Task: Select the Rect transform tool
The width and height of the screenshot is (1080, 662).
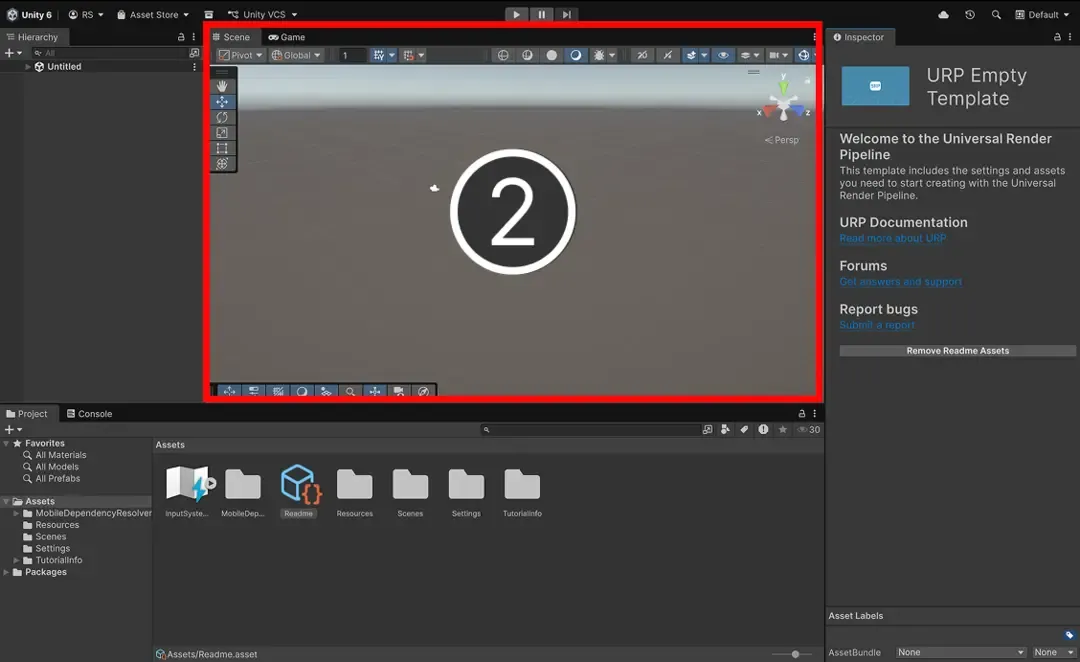Action: click(222, 148)
